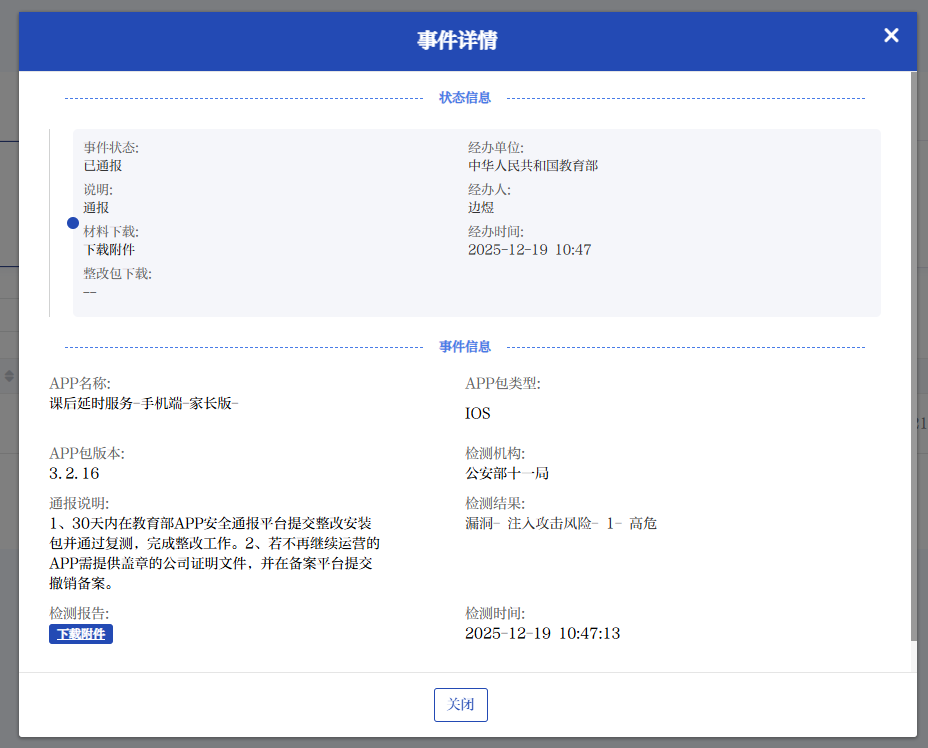Click the detection agency 公安部十一局
This screenshot has width=928, height=748.
(507, 474)
